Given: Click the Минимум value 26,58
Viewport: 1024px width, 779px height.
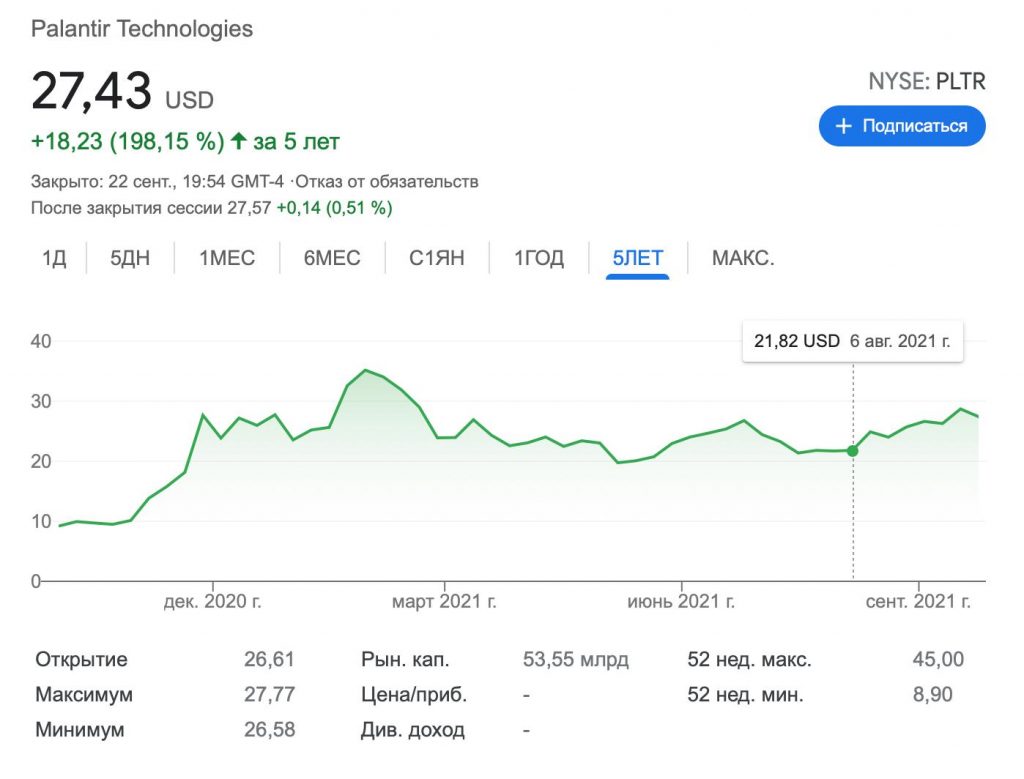Looking at the screenshot, I should pyautogui.click(x=269, y=729).
